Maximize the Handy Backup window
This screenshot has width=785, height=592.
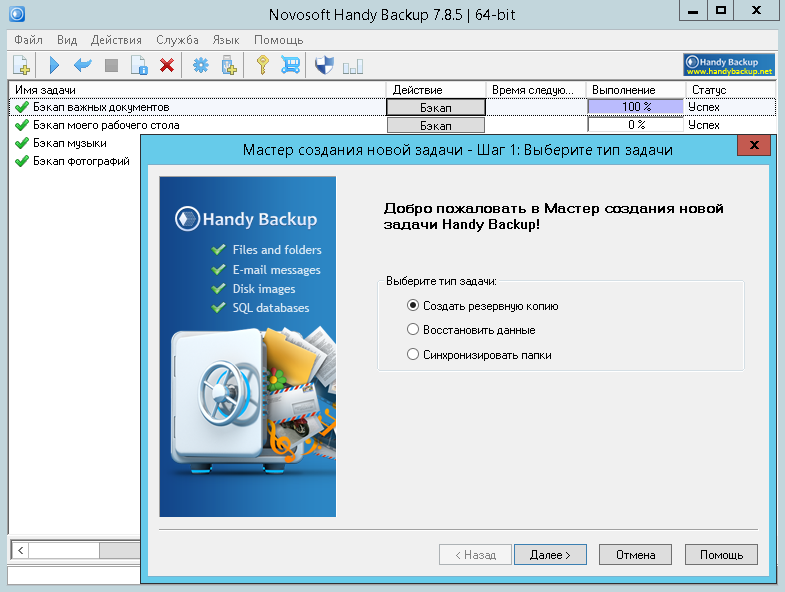tap(721, 11)
